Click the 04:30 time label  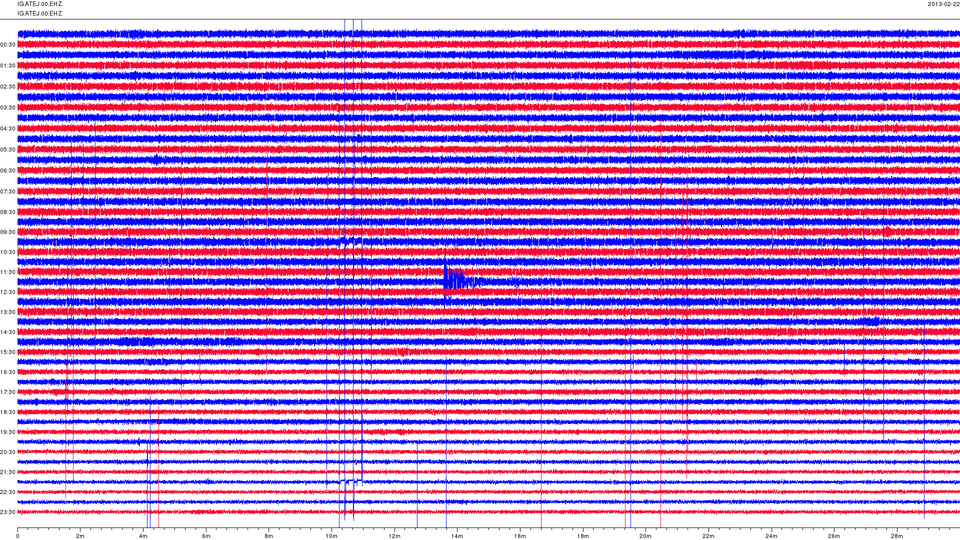tap(8, 129)
